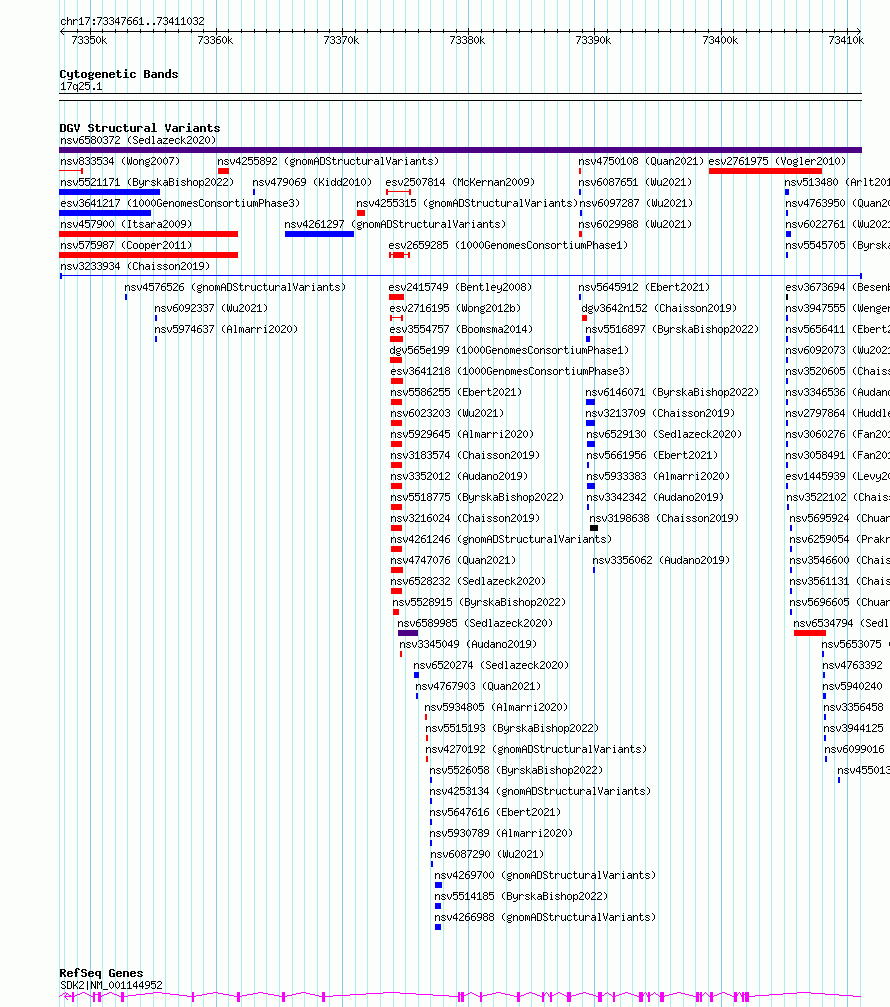The width and height of the screenshot is (890, 1007).
Task: Select nsv5647616 (Ebert2021) label
Action: (x=496, y=812)
